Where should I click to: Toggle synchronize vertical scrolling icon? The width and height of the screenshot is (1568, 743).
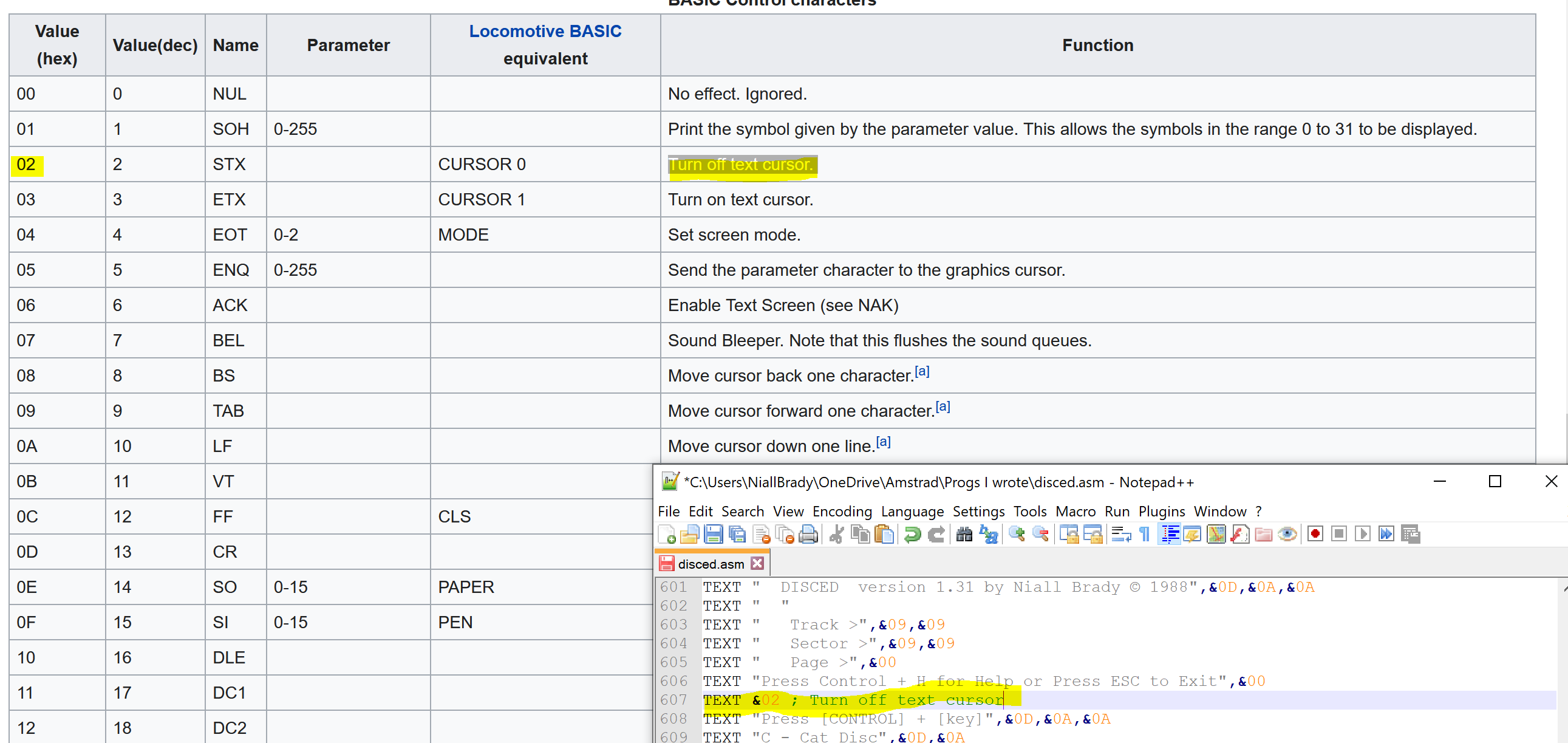pyautogui.click(x=1069, y=535)
